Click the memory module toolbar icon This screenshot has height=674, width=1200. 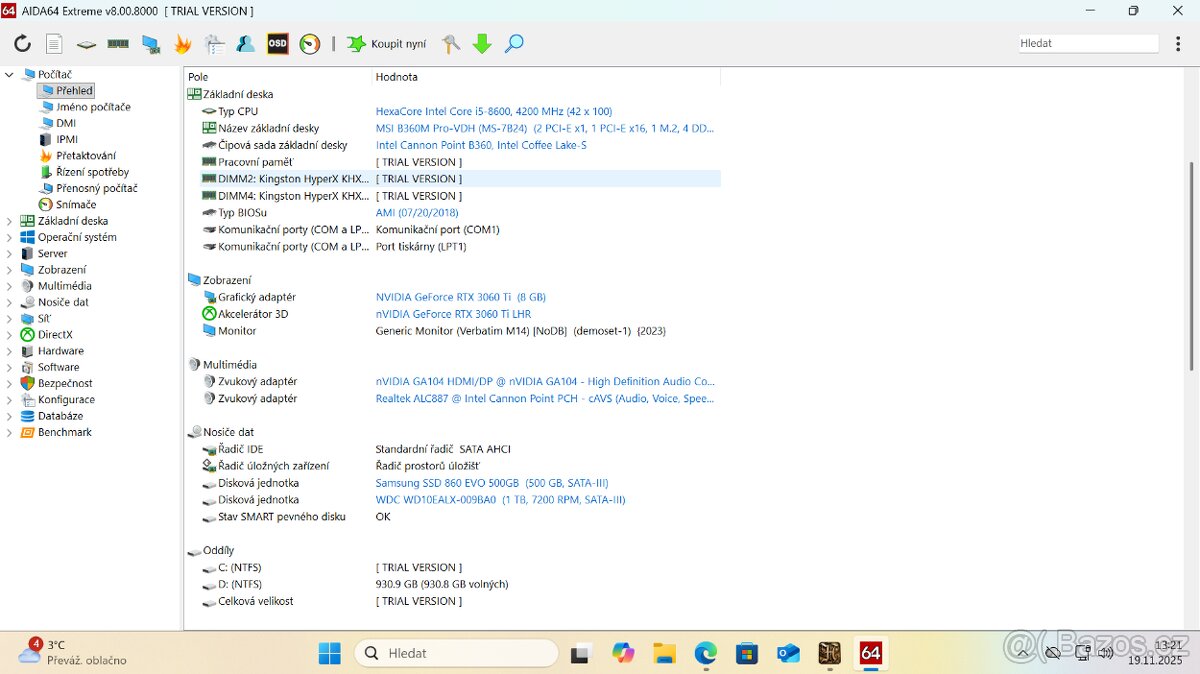click(x=118, y=44)
